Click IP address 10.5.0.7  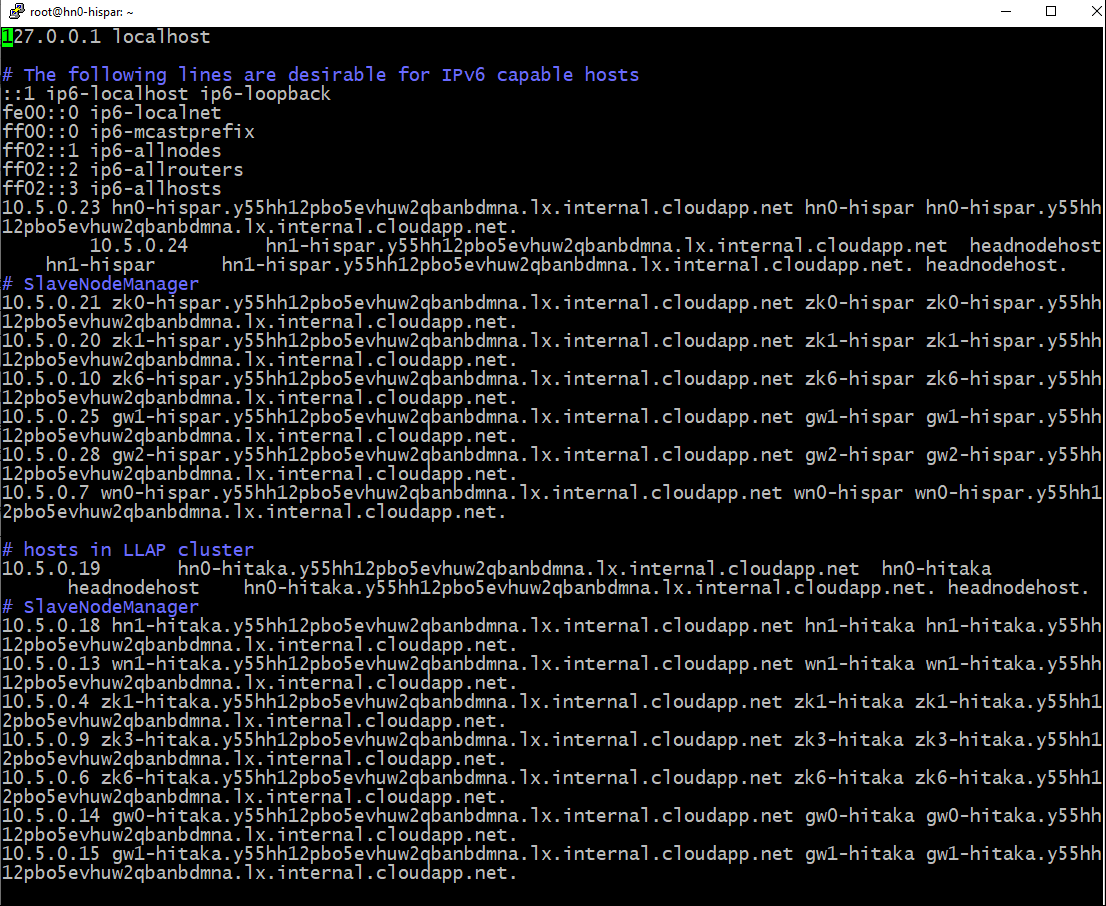coord(46,494)
